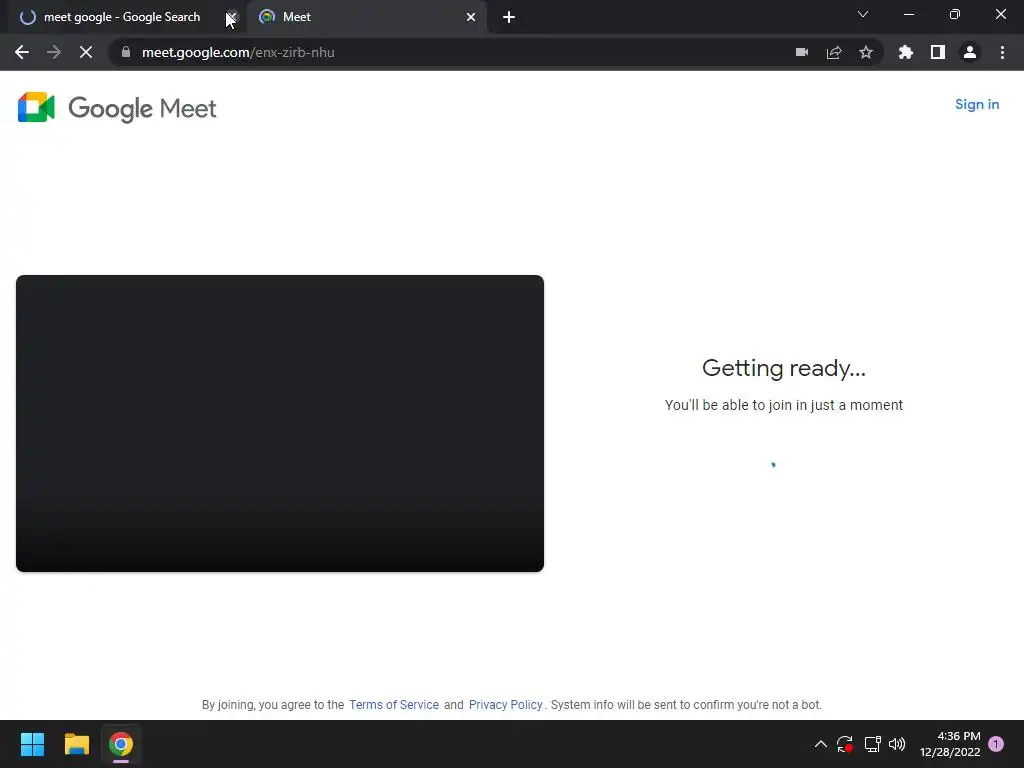Image resolution: width=1024 pixels, height=768 pixels.
Task: Click Sign in link
Action: tap(976, 104)
